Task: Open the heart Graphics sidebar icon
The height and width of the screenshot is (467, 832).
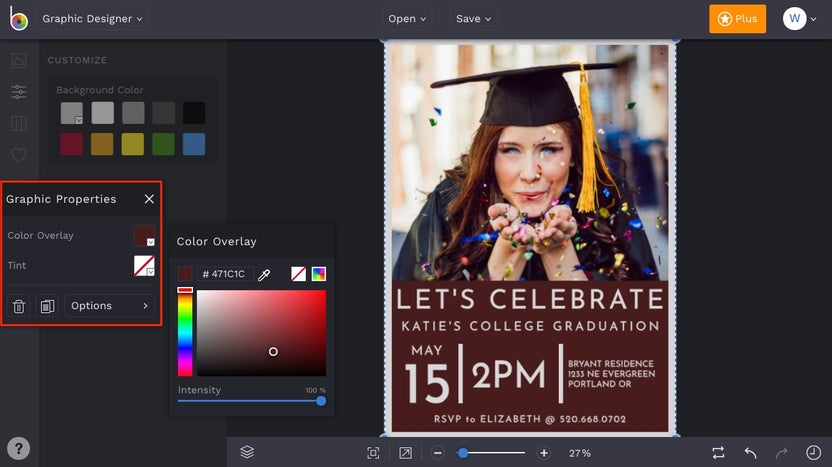Action: tap(19, 154)
